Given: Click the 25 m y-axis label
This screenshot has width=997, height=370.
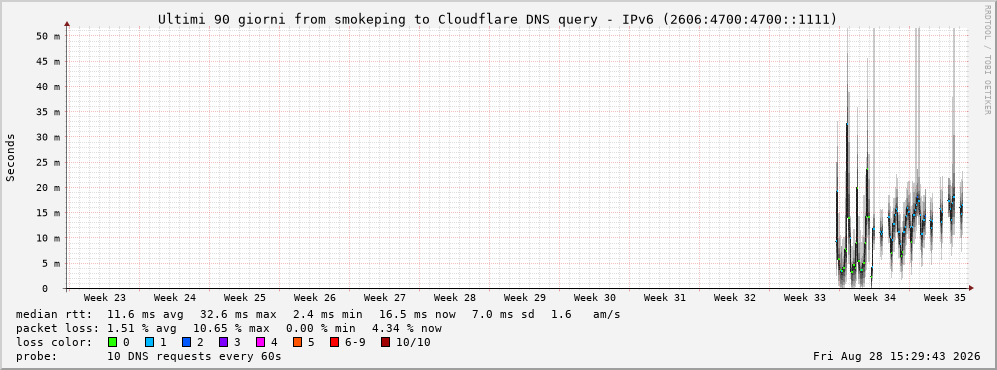Looking at the screenshot, I should click(x=48, y=162).
